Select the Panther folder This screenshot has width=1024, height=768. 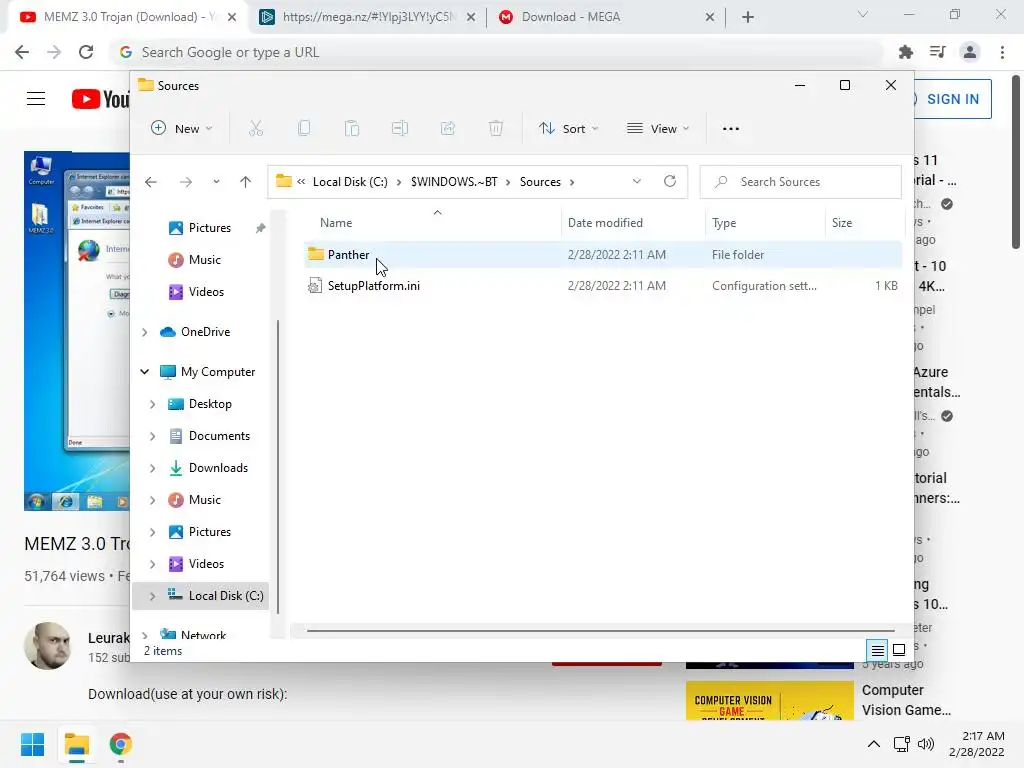[x=602, y=255]
